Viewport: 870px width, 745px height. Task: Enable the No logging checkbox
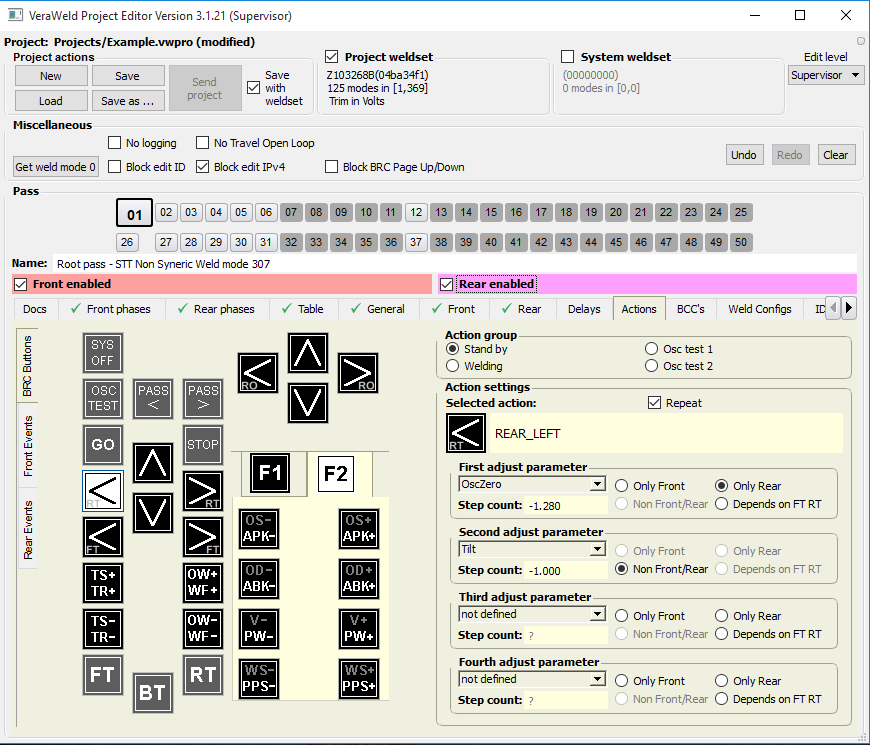114,143
